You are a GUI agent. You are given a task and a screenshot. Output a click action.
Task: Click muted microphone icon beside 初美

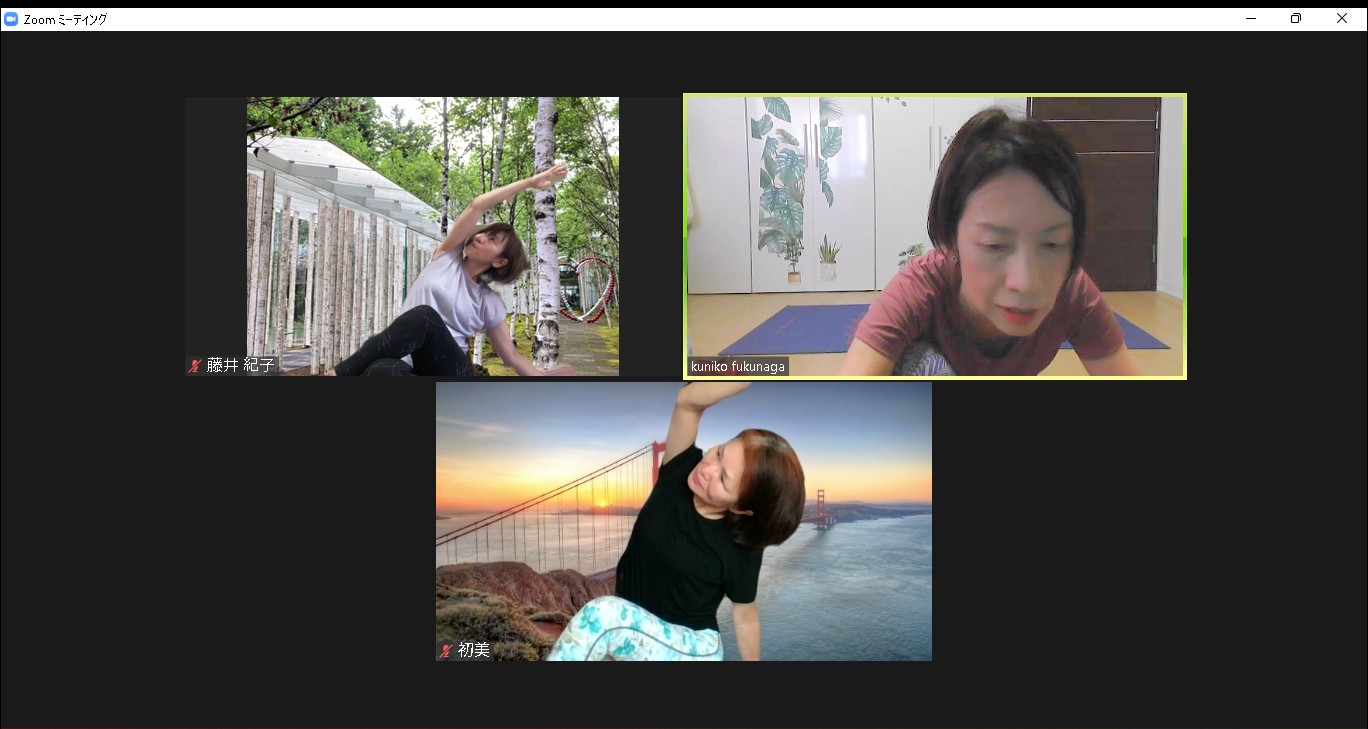pos(446,651)
